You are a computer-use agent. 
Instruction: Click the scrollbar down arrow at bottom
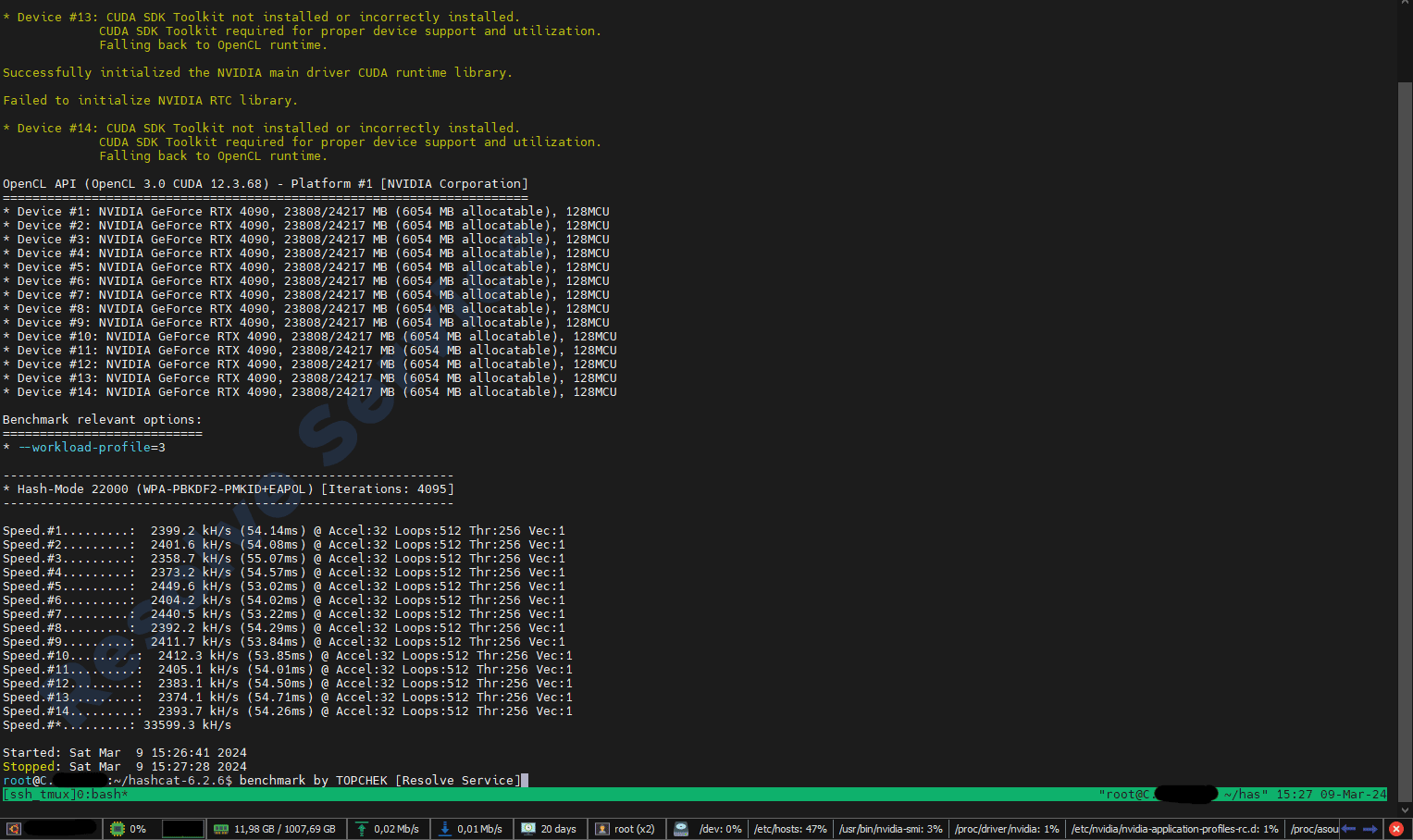[1405, 809]
